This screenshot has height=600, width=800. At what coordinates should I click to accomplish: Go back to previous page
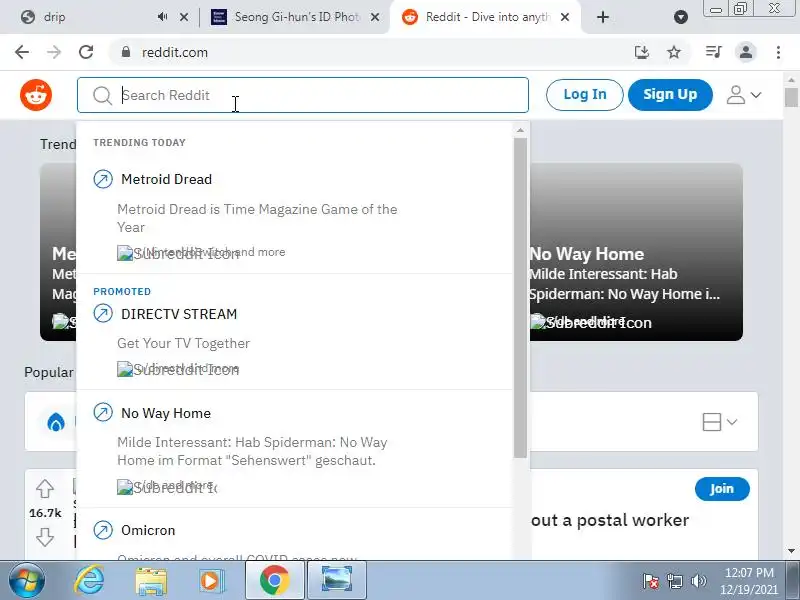point(22,52)
